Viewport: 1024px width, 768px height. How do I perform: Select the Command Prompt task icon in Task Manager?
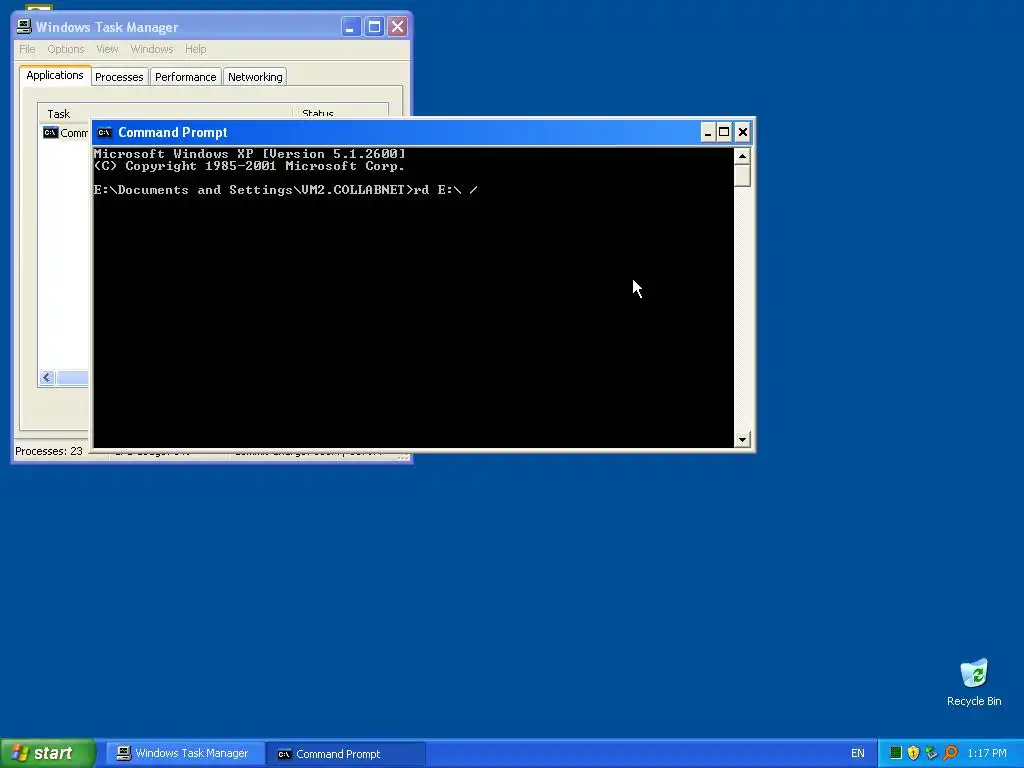(x=50, y=133)
